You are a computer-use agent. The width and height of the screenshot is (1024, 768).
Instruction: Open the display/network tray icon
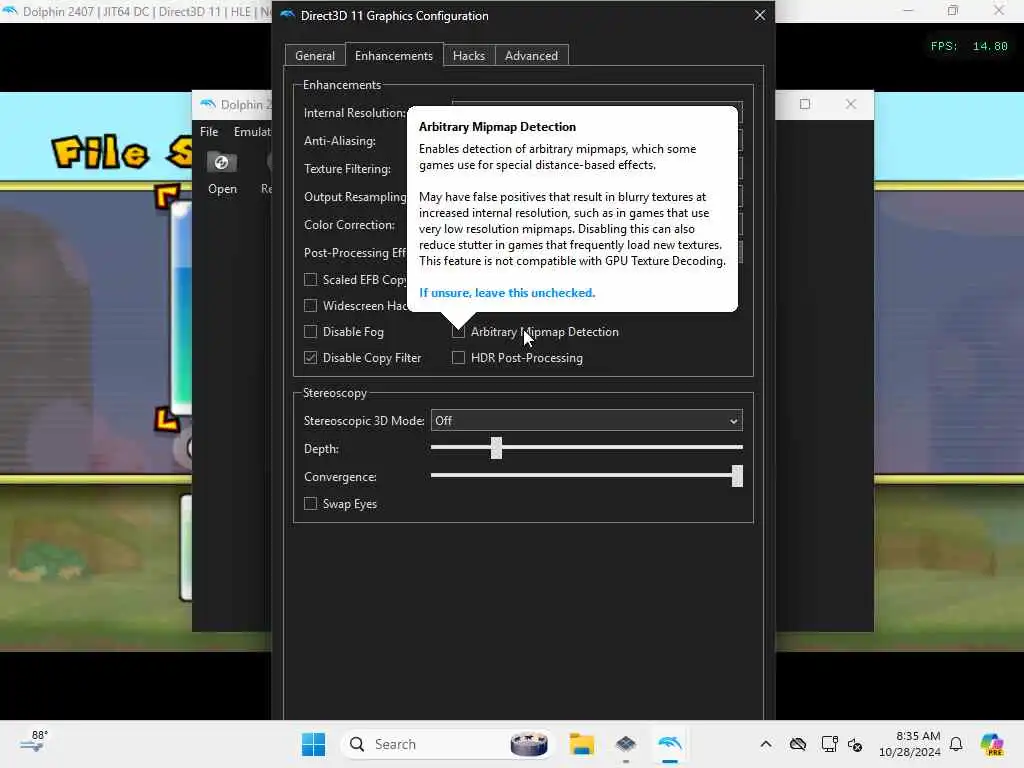pos(829,744)
